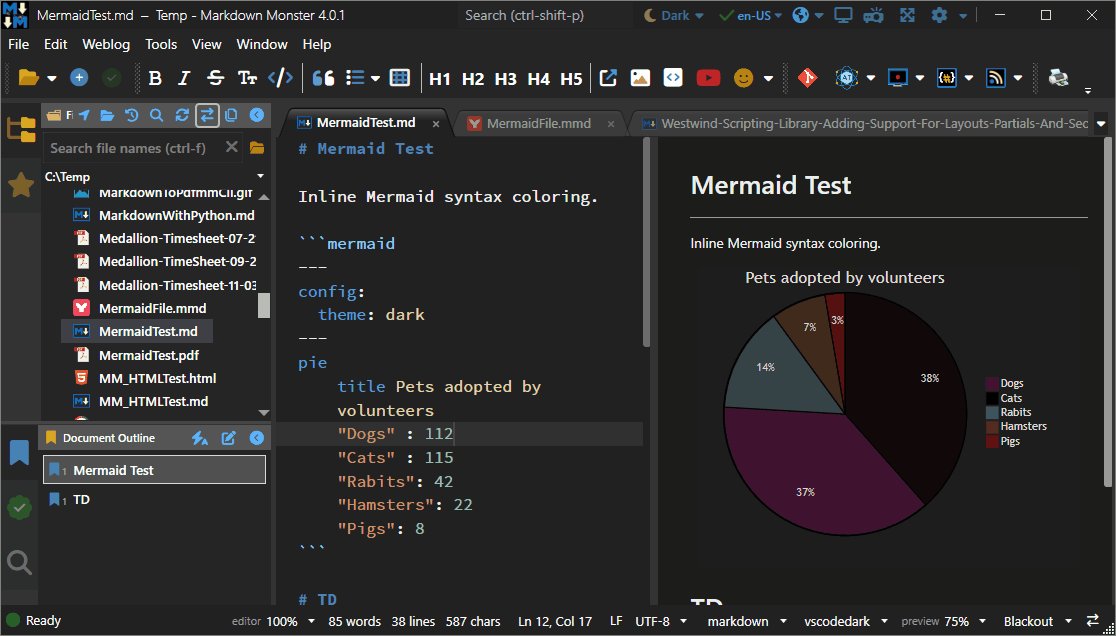
Task: Insert inline code with the code icon
Action: (x=280, y=78)
